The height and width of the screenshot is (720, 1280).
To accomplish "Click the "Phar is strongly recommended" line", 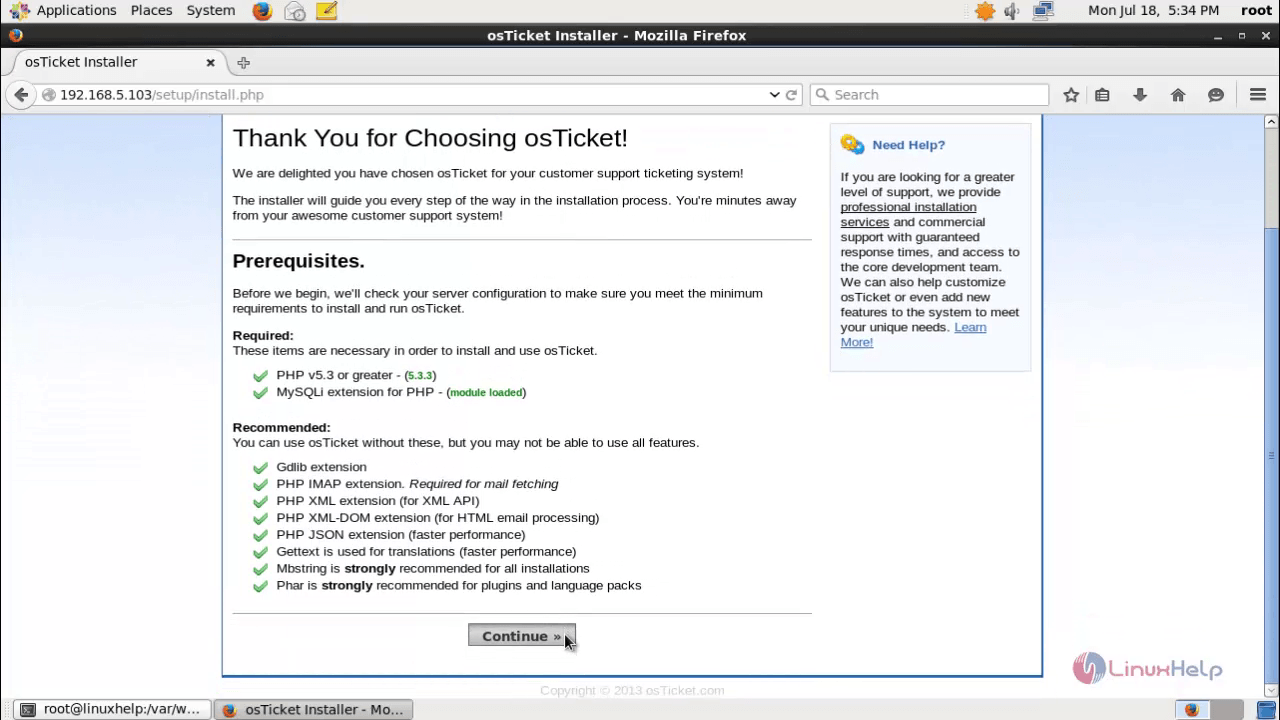I will (459, 585).
